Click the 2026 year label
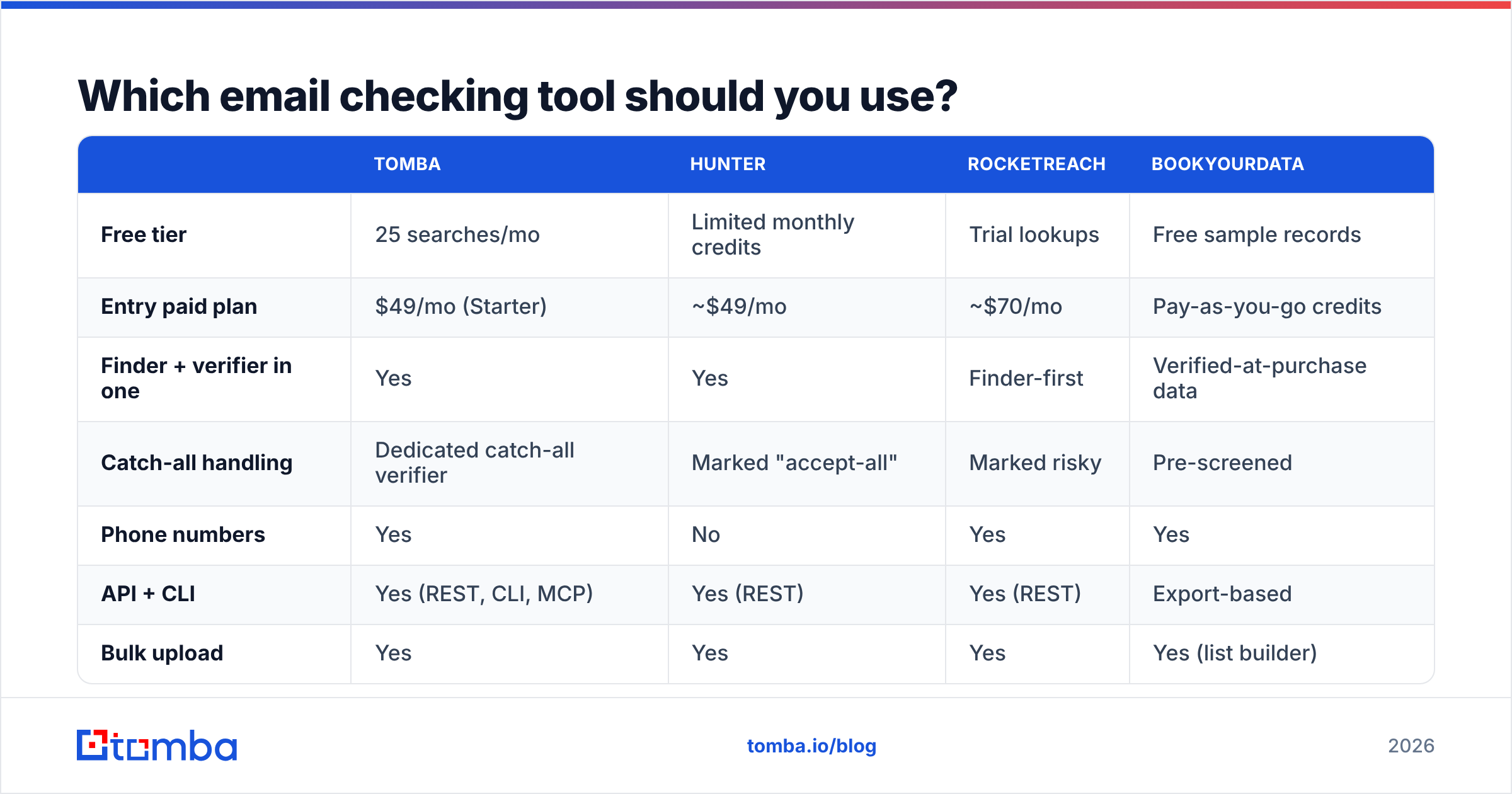Image resolution: width=1512 pixels, height=794 pixels. click(1411, 746)
